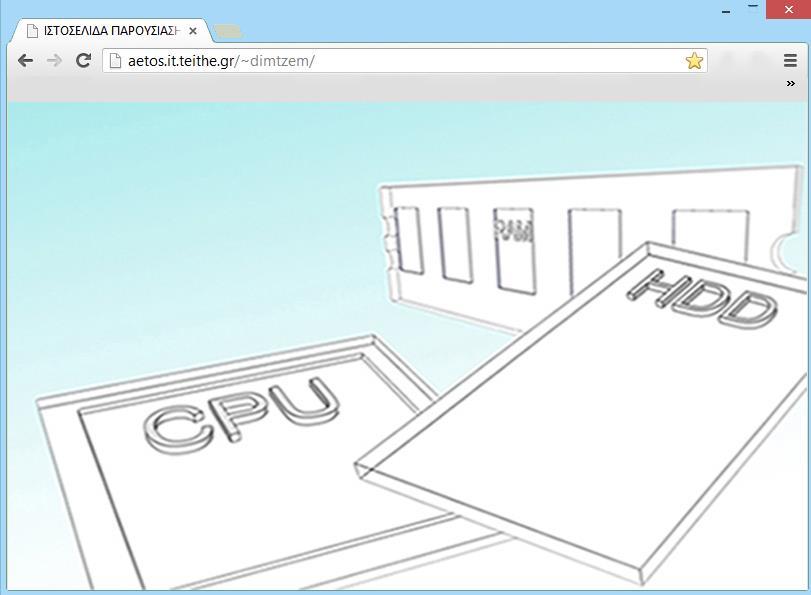Select the ΙΣΤΟΣΕΛΙΔΑ ΠΑΡΟΥΣΙΑΣΗ tab

[x=111, y=31]
